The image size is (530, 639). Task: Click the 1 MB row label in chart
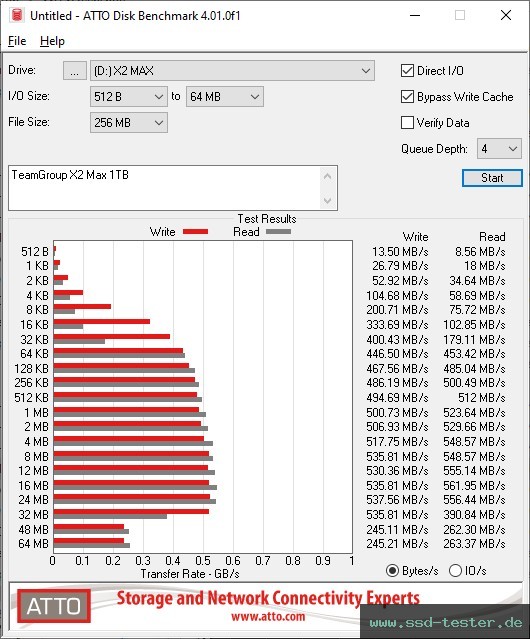pos(37,413)
